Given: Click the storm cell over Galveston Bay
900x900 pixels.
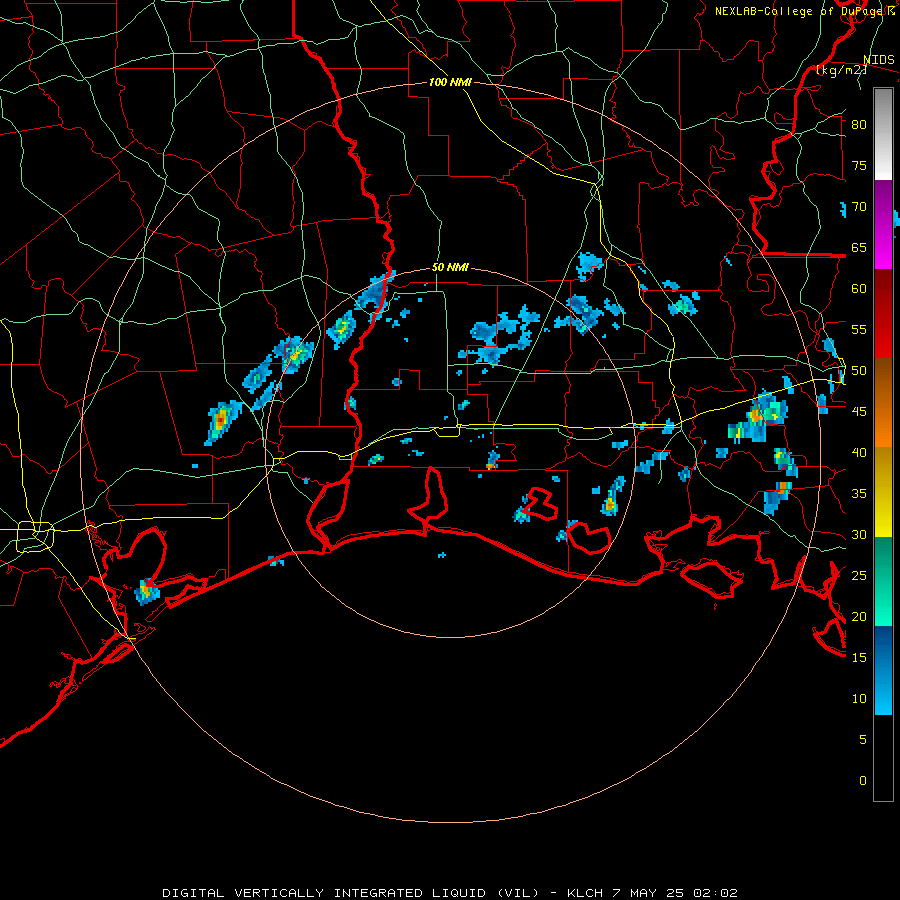Looking at the screenshot, I should click(x=146, y=592).
